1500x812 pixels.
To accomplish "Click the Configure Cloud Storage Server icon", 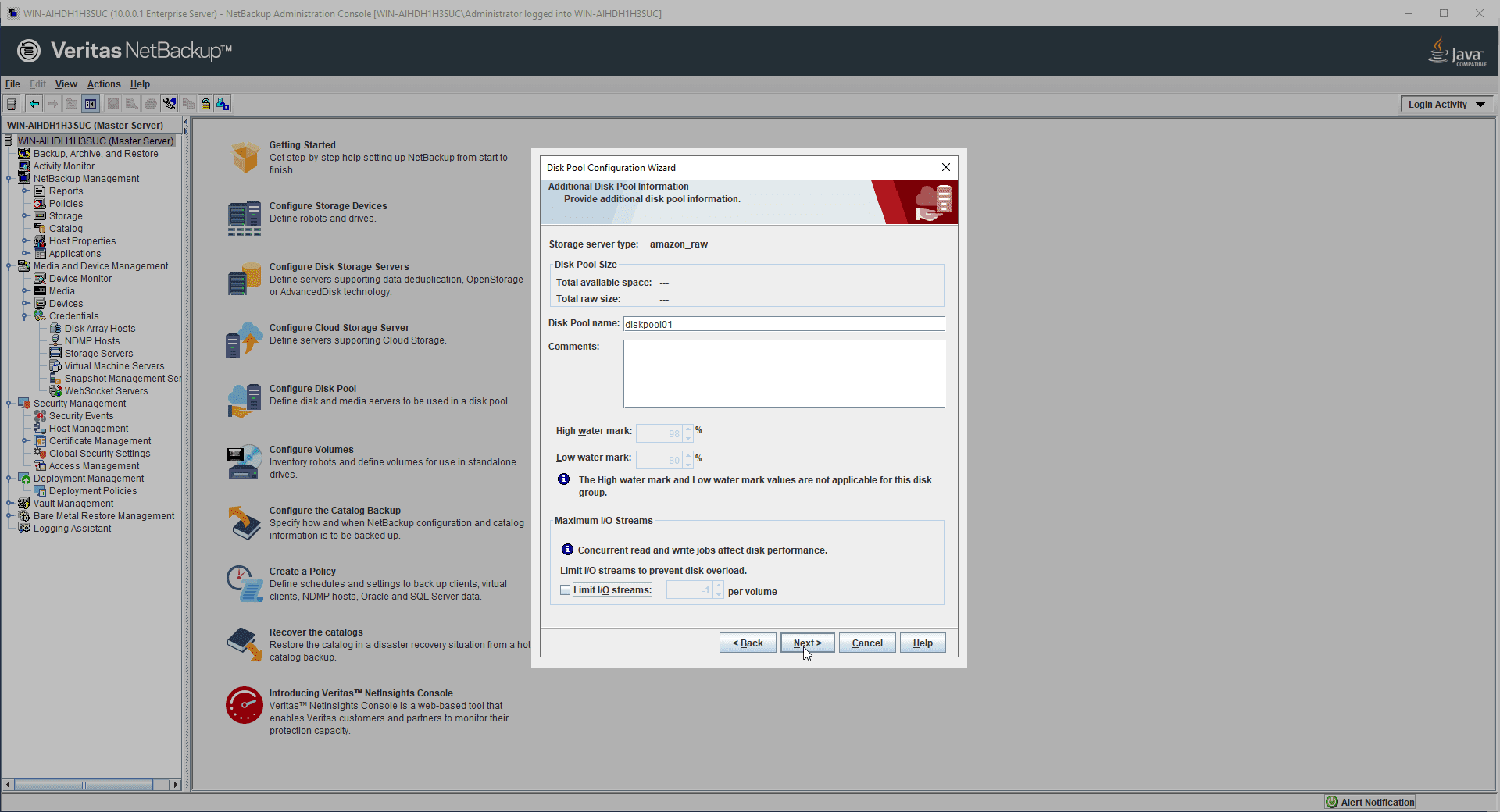I will click(x=245, y=340).
